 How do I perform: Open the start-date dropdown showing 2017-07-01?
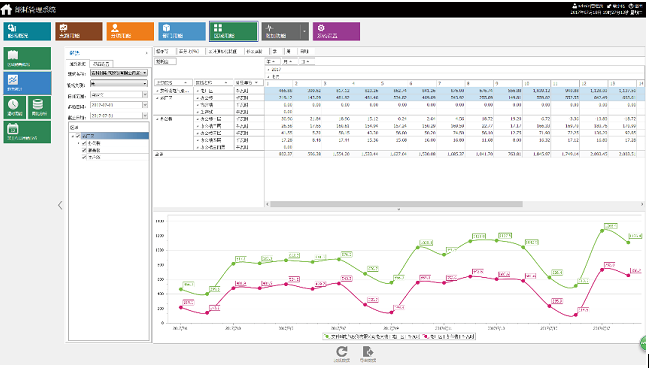[119, 105]
